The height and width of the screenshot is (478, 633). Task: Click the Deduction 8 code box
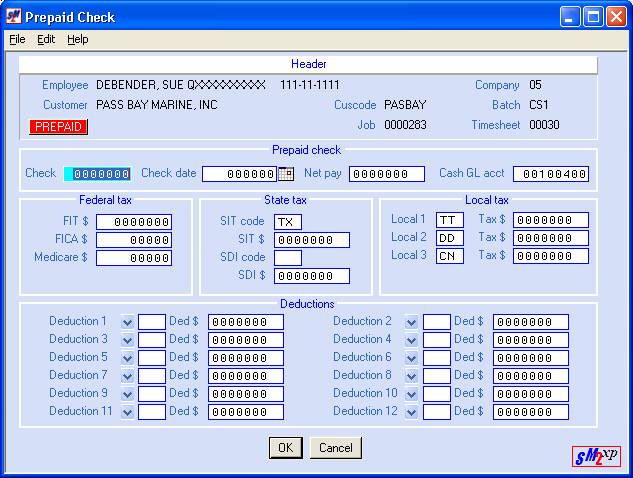[x=437, y=376]
